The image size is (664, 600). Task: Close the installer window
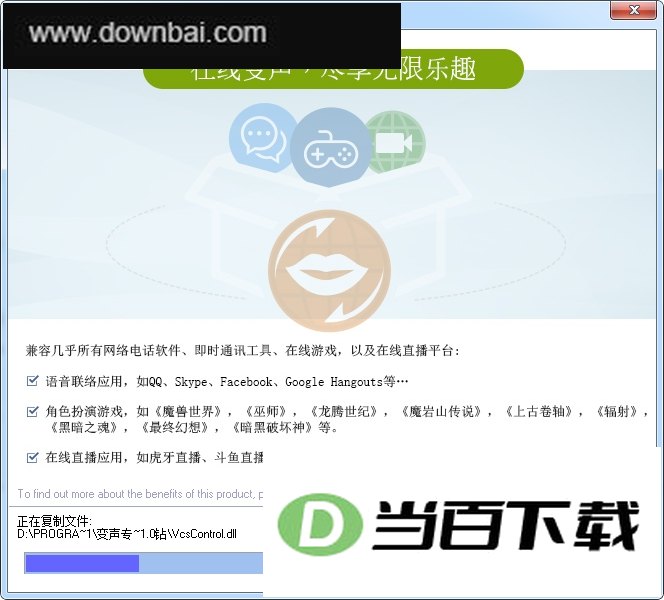[x=634, y=10]
